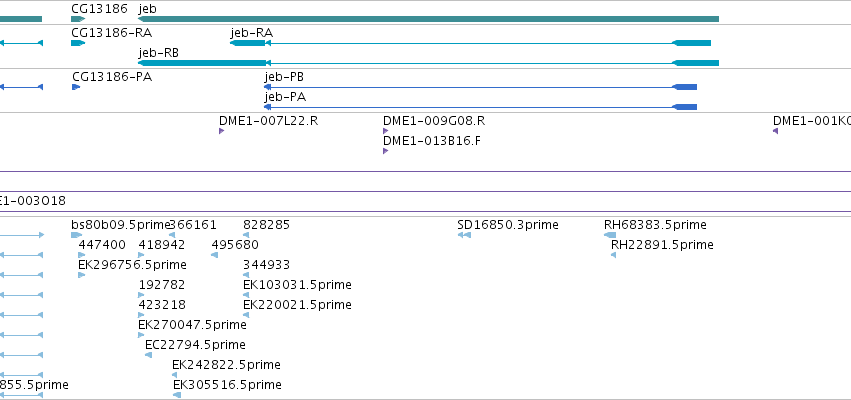This screenshot has height=400, width=851.
Task: Select the CG13186-PA protein arrow
Action: [76, 87]
